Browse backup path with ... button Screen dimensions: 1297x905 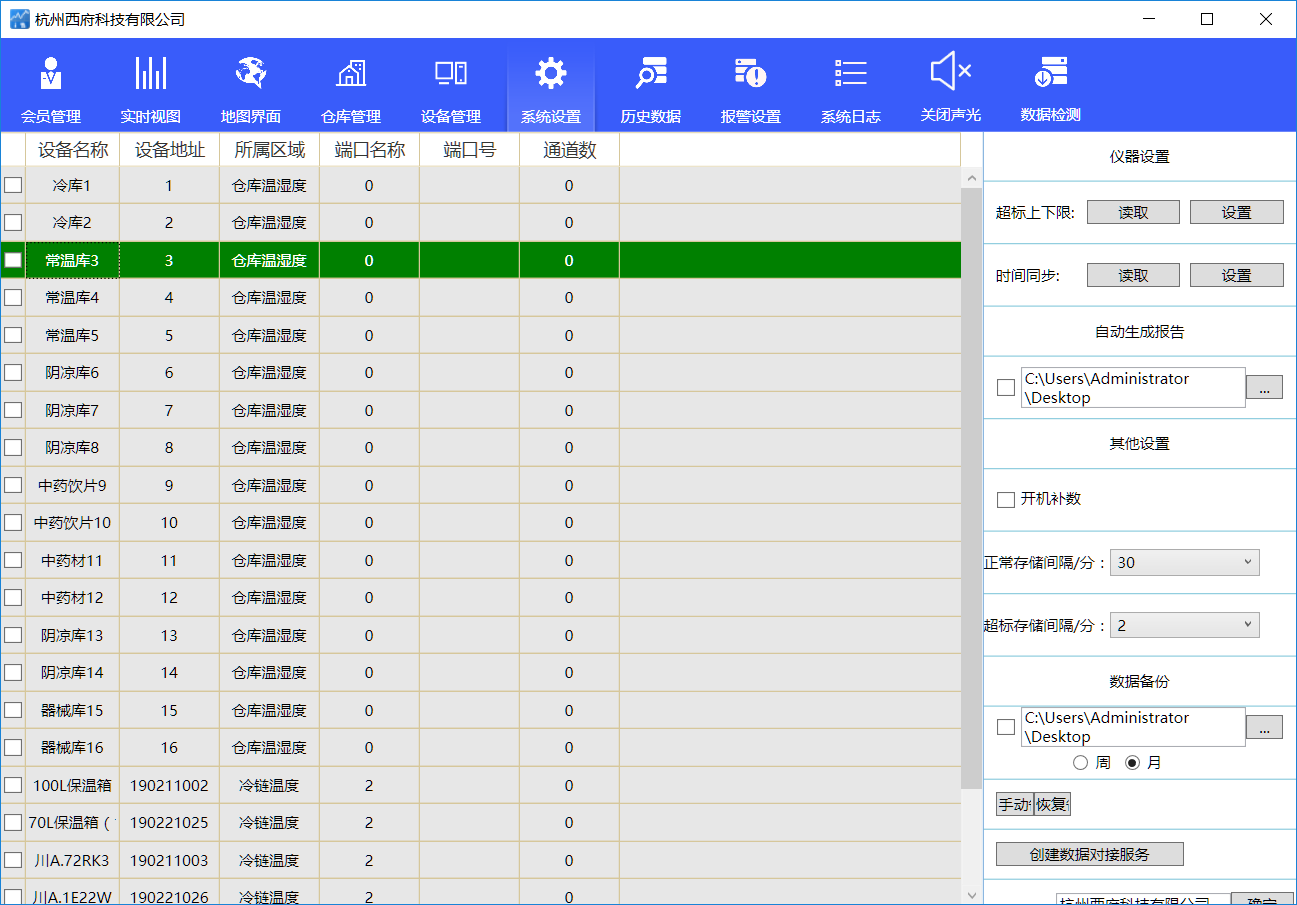tap(1264, 727)
